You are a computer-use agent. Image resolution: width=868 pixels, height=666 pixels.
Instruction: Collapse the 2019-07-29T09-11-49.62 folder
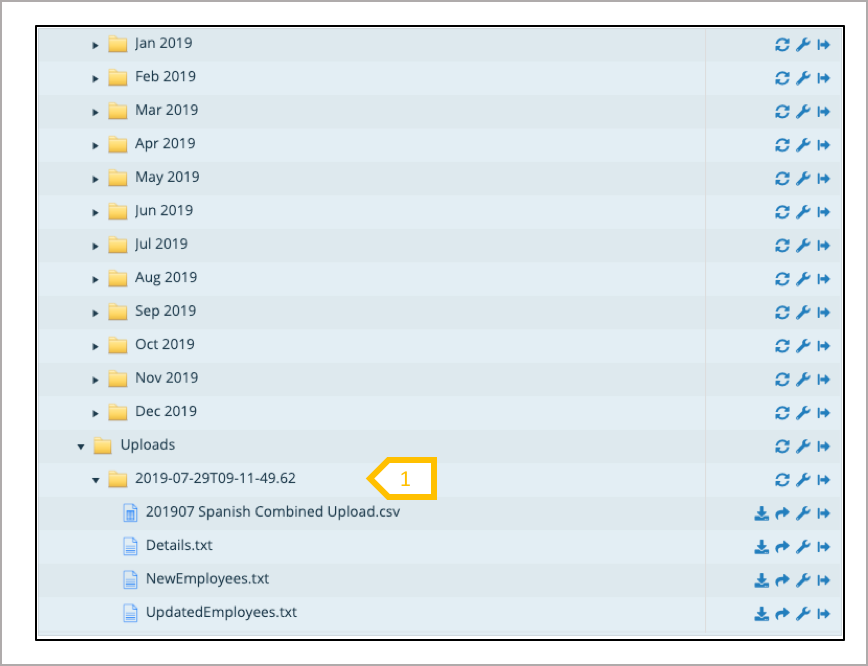(96, 480)
